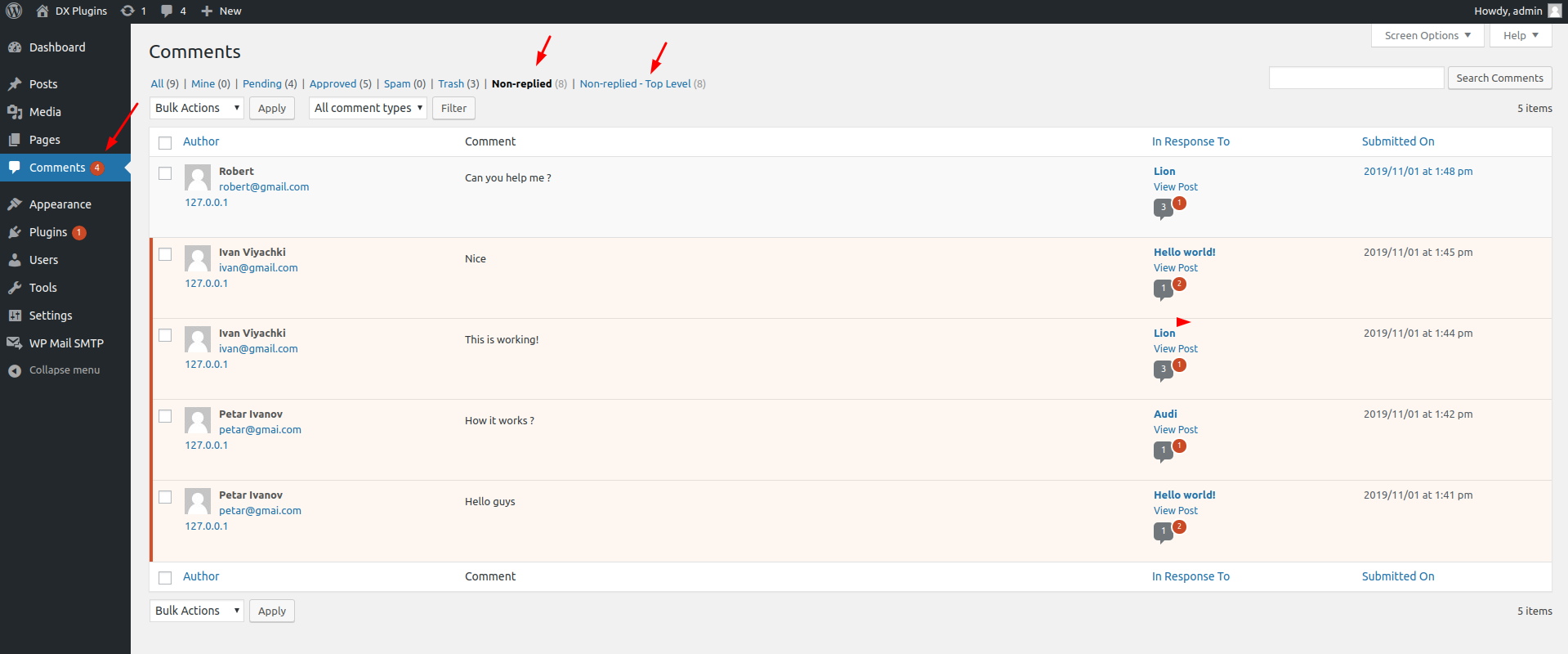Image resolution: width=1568 pixels, height=654 pixels.
Task: Expand the Help panel
Action: (x=1521, y=35)
